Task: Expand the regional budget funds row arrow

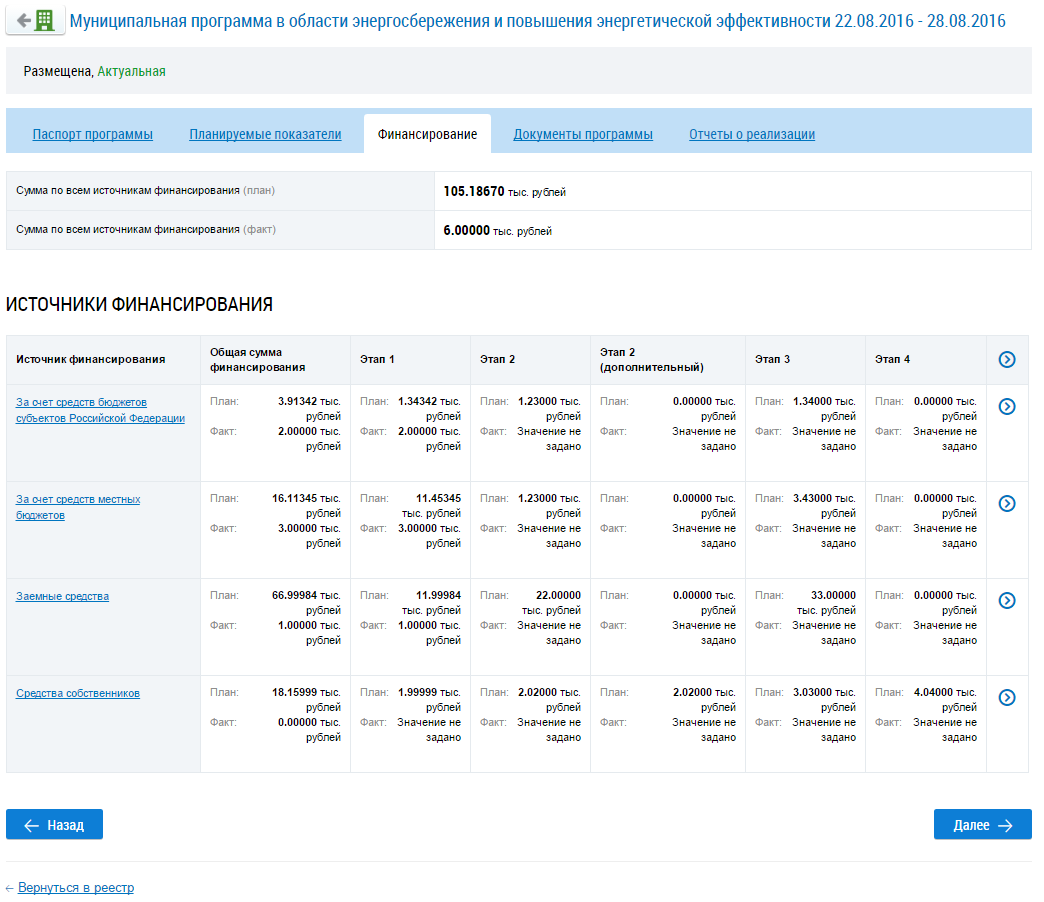Action: (x=1007, y=406)
